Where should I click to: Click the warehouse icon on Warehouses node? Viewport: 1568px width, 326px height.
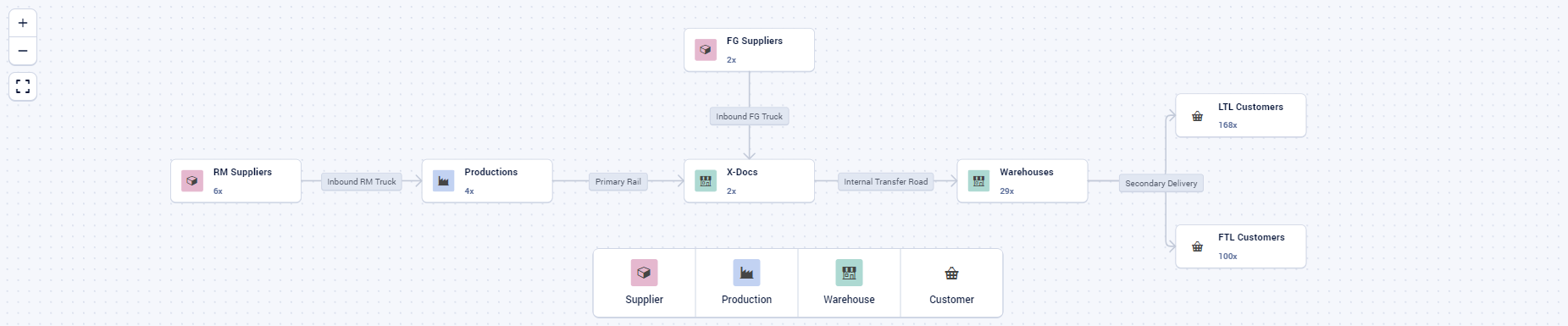[978, 180]
